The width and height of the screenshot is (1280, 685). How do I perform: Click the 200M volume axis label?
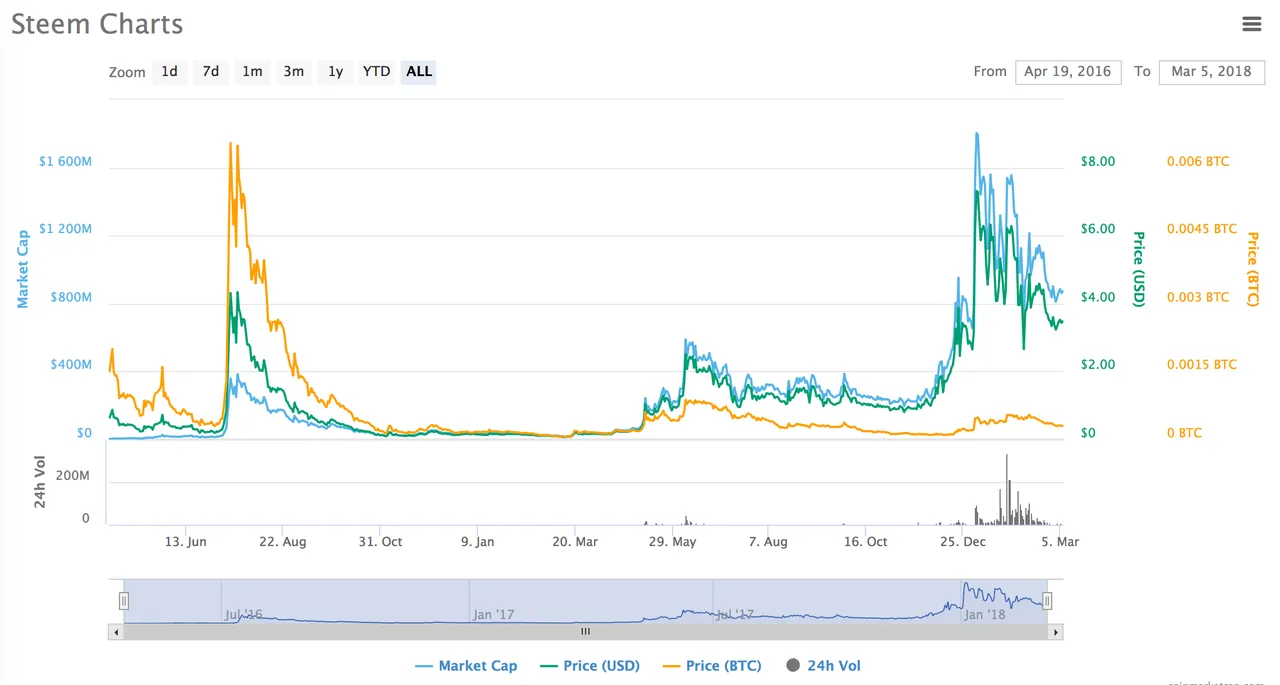tap(72, 476)
